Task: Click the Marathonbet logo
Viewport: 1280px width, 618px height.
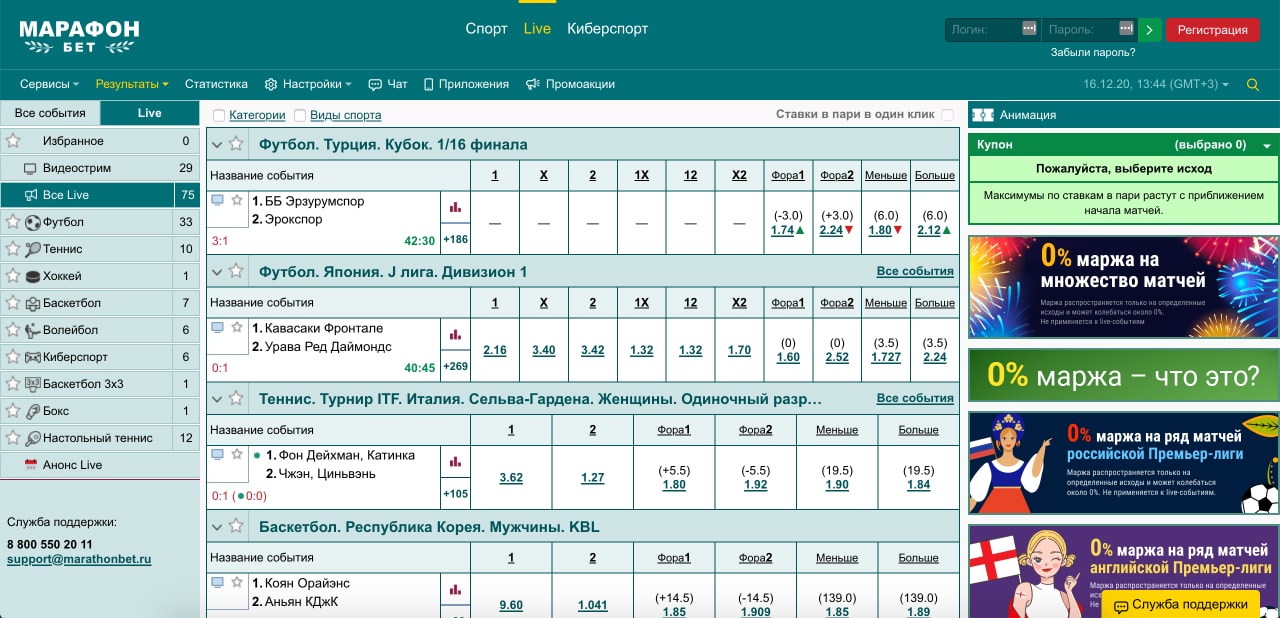Action: click(79, 35)
